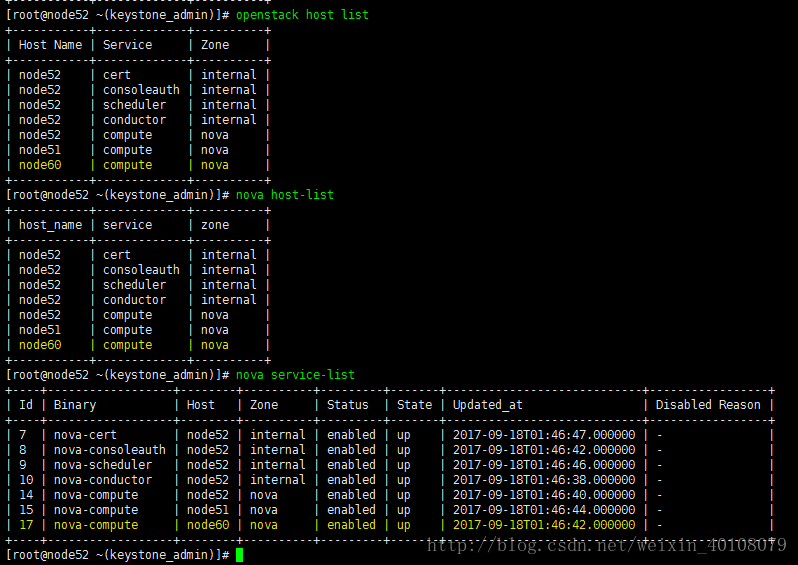Click 'nova-conductor' in the Binary column
Image resolution: width=798 pixels, height=565 pixels.
[x=103, y=480]
